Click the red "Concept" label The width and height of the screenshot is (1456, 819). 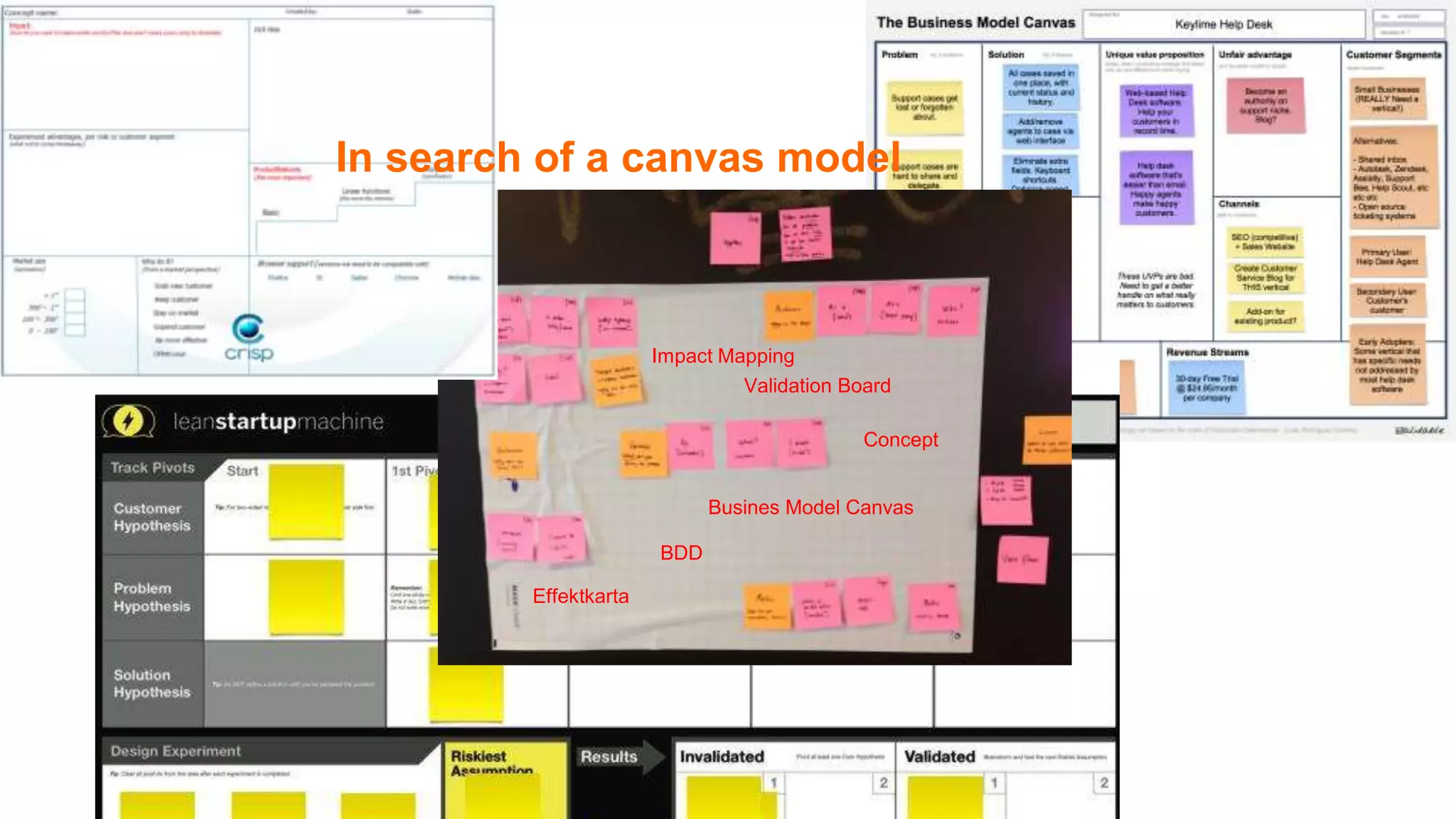[x=901, y=439]
